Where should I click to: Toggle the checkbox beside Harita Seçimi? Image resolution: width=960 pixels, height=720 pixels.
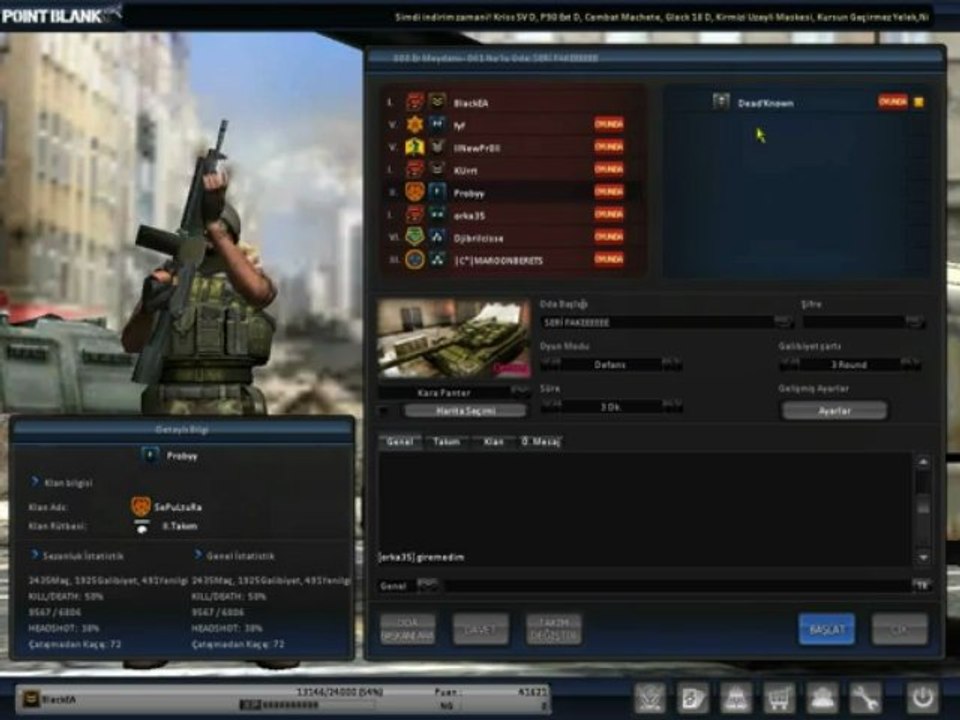click(384, 411)
